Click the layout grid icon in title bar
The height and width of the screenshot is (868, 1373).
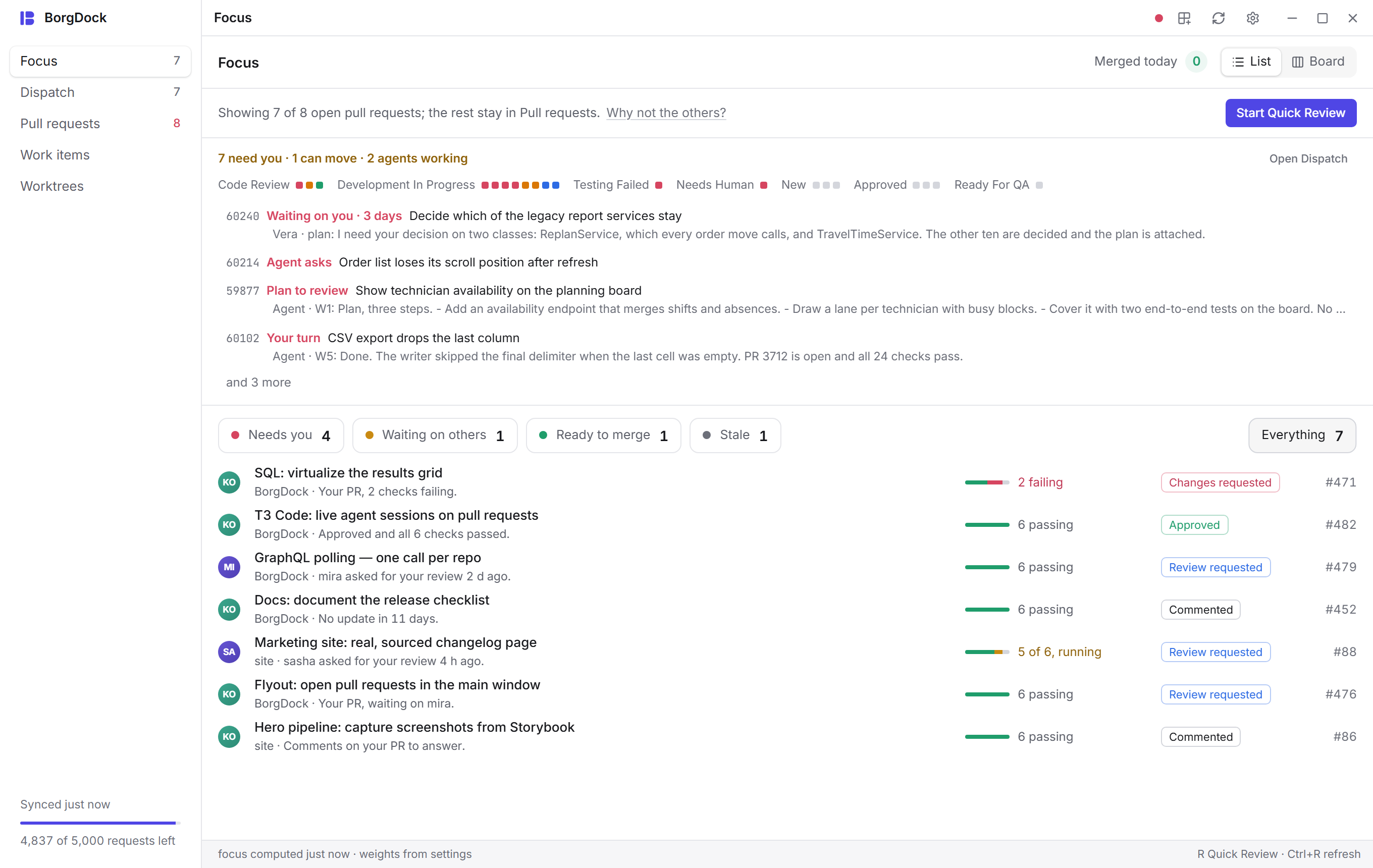1184,18
